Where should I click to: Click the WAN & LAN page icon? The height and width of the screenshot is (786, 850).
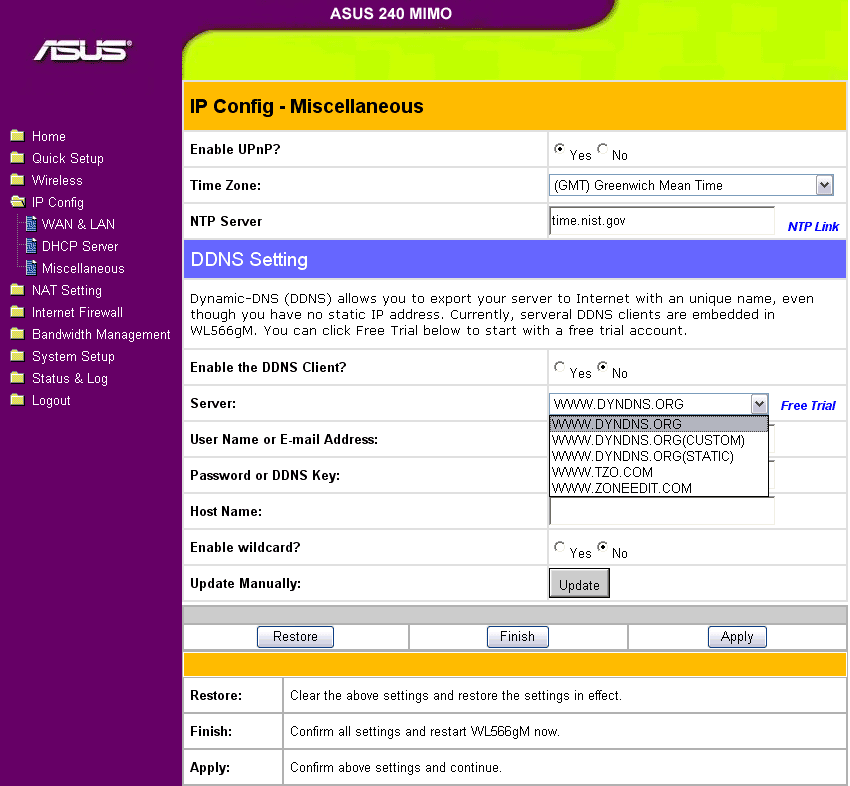point(31,224)
